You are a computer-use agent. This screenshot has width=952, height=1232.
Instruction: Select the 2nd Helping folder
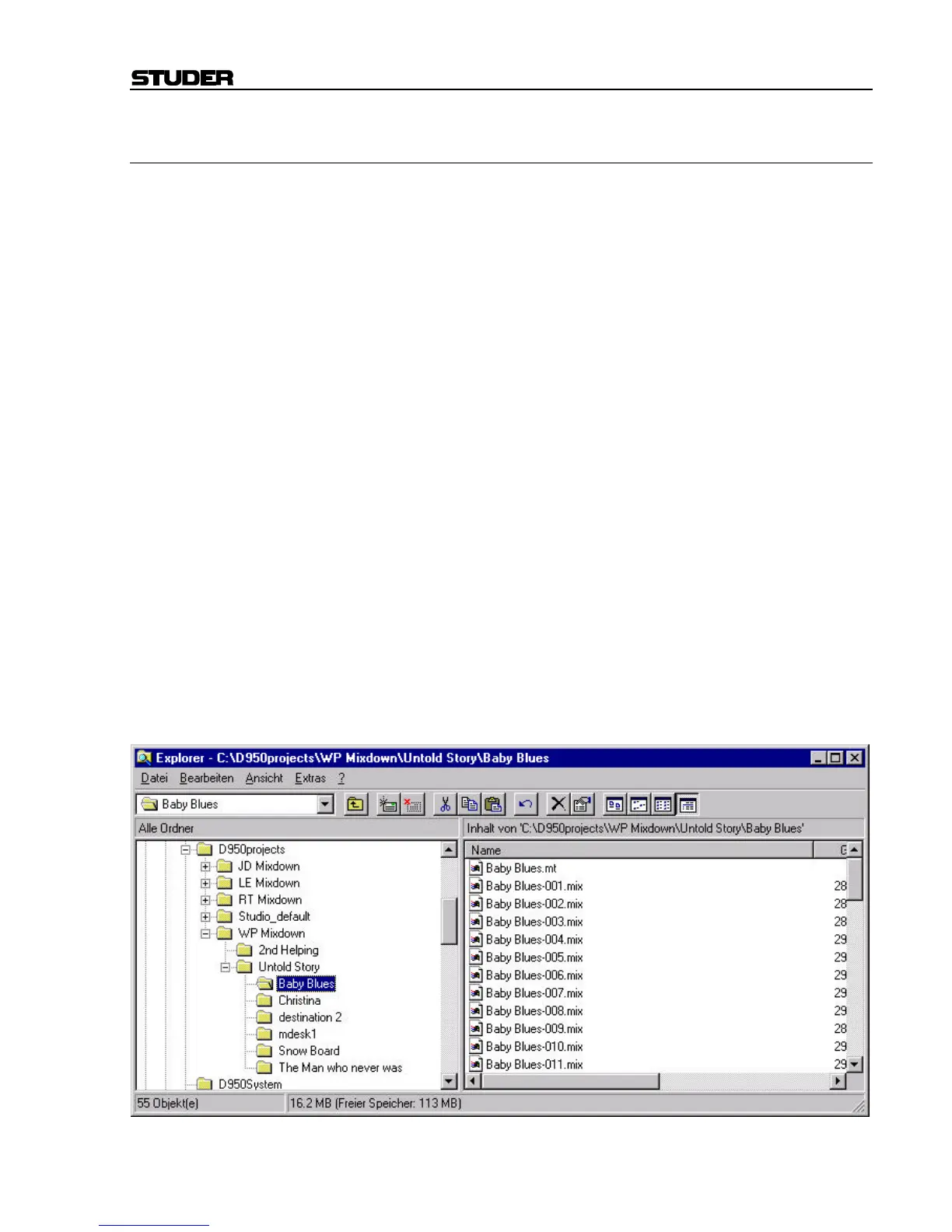coord(289,950)
